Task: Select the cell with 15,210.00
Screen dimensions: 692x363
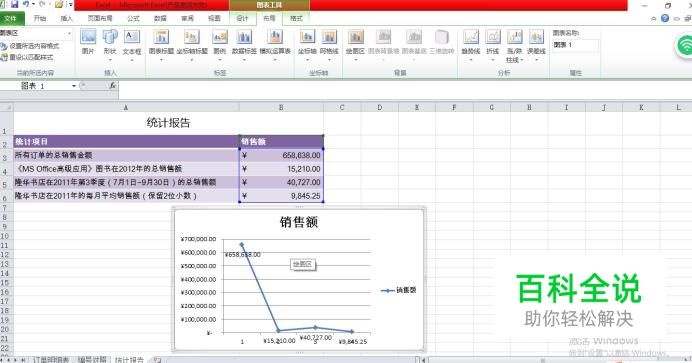Action: tap(281, 169)
